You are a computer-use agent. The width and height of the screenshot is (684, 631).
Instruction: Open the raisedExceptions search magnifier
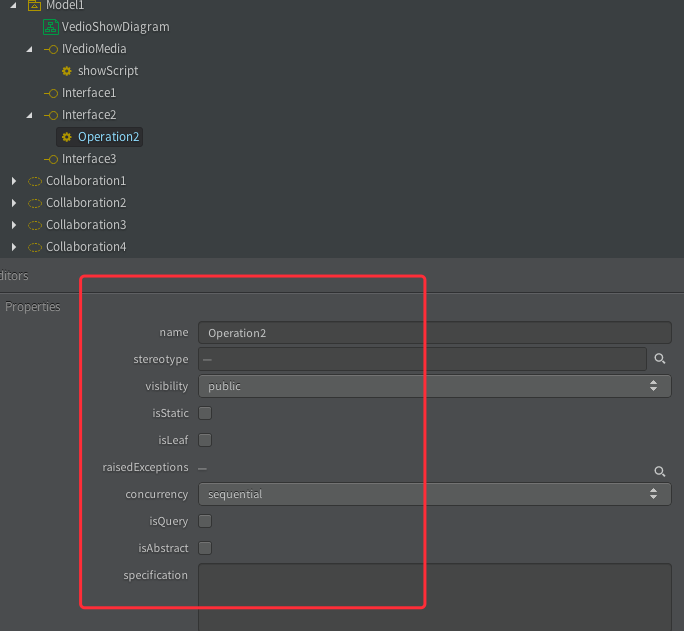click(660, 471)
